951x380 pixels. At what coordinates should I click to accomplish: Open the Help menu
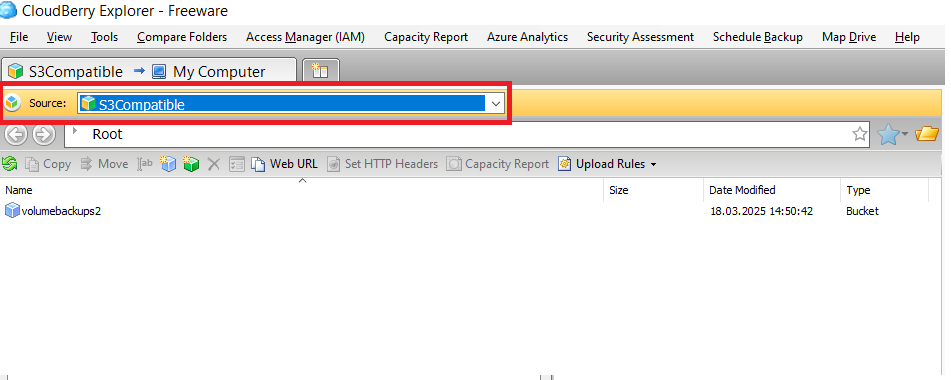[x=907, y=37]
